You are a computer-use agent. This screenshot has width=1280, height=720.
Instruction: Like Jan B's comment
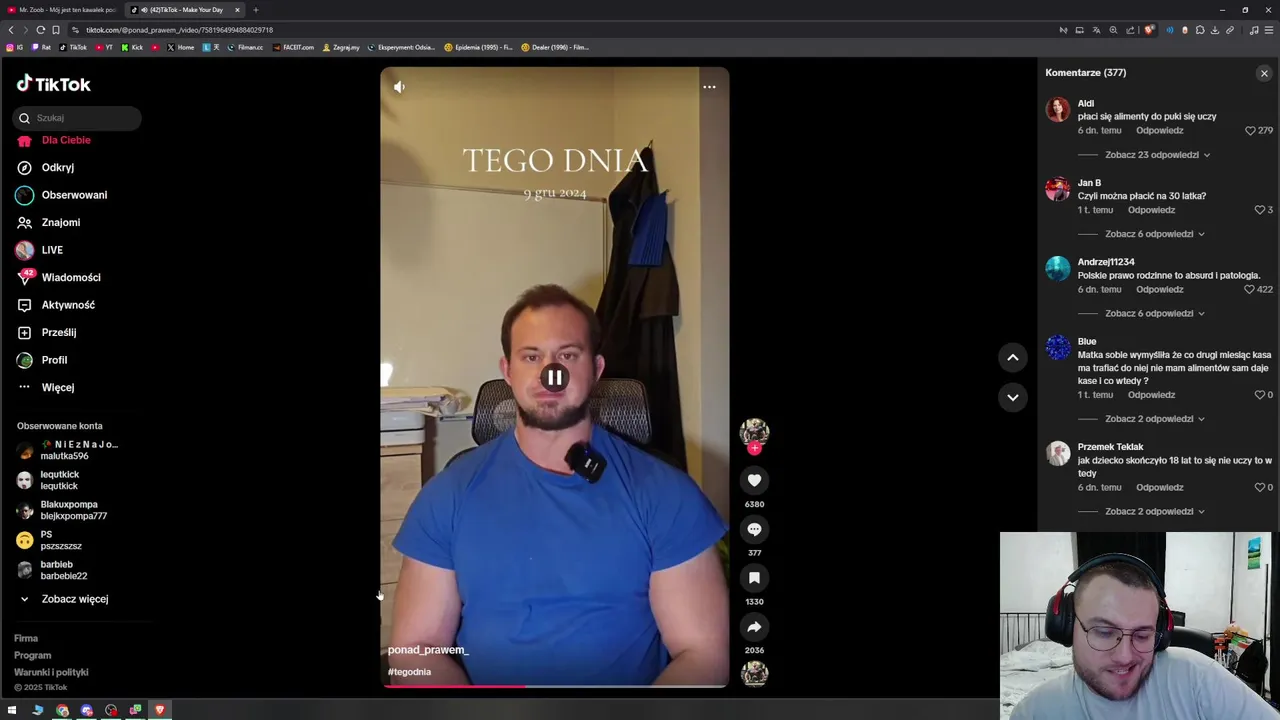point(1259,210)
